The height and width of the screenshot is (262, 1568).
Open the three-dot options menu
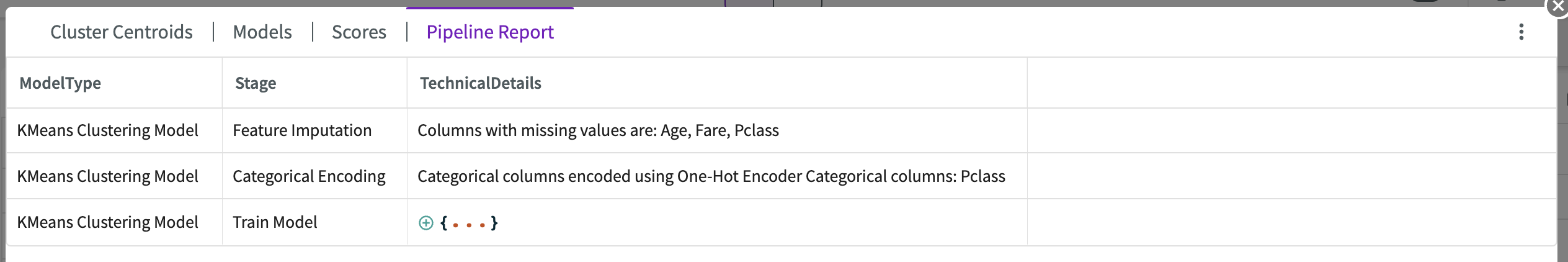tap(1521, 32)
